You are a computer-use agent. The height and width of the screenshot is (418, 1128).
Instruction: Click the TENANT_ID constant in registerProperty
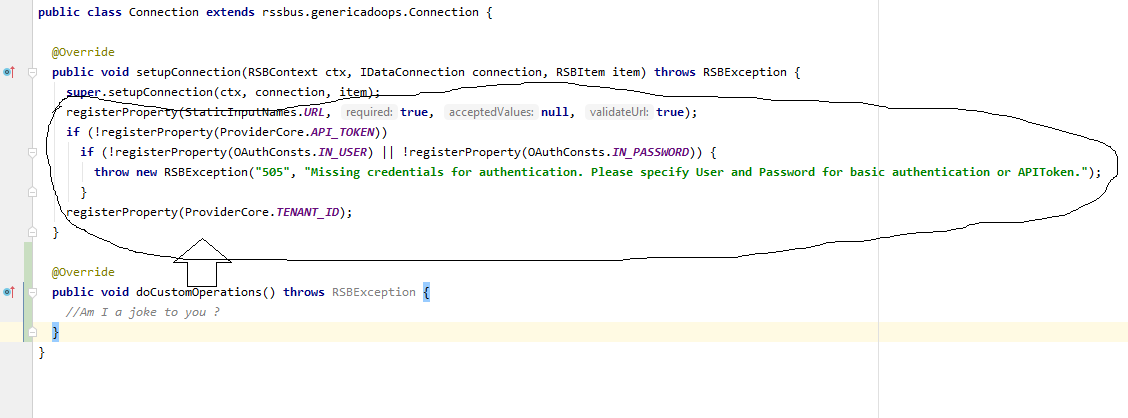point(309,212)
